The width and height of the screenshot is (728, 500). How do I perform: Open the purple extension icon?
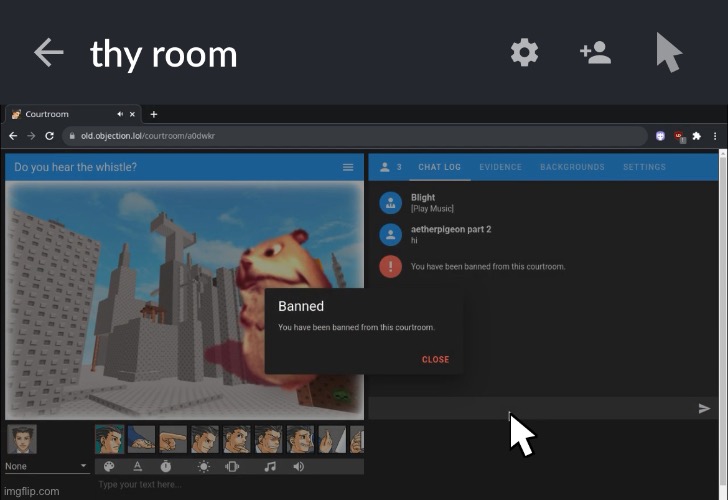pyautogui.click(x=660, y=136)
